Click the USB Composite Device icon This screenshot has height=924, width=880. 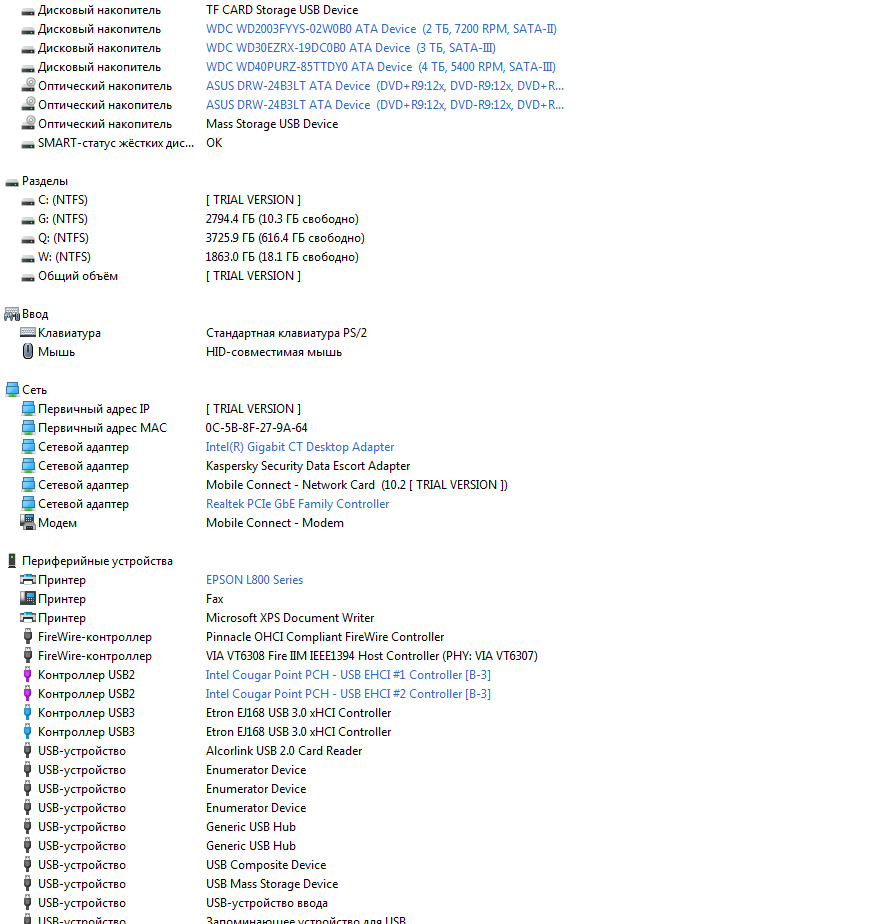[x=28, y=864]
